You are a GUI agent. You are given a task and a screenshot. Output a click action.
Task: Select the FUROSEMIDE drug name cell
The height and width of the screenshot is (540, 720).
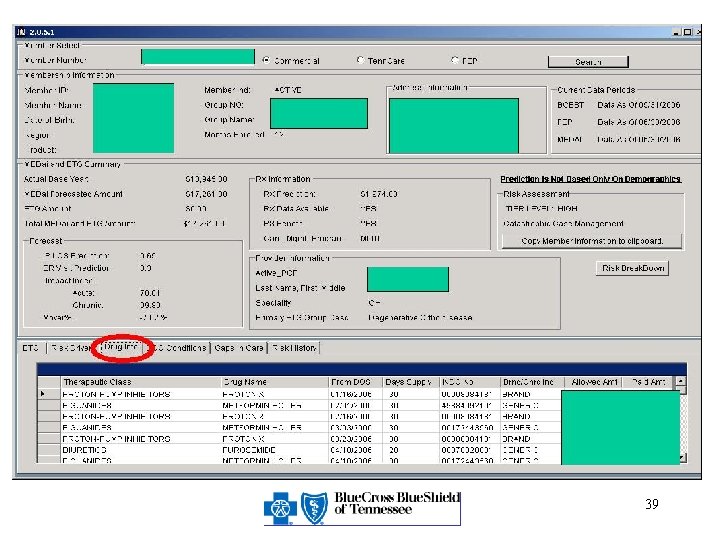click(275, 450)
